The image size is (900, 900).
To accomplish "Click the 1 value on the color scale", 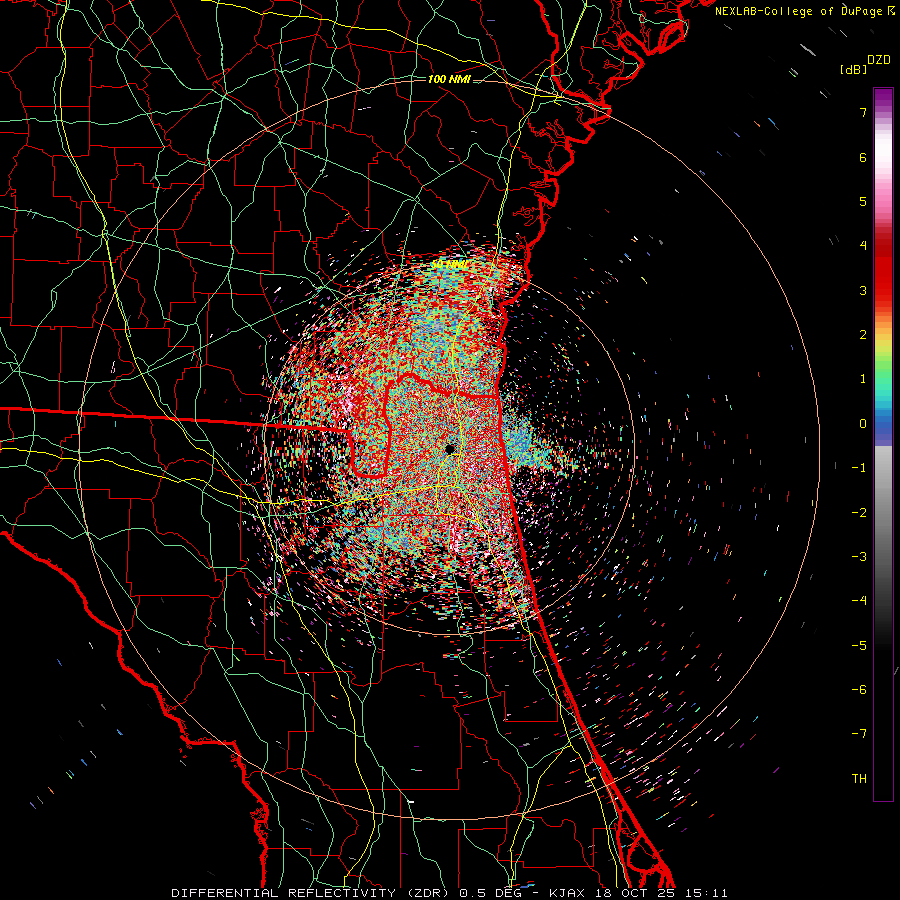I will pyautogui.click(x=863, y=379).
